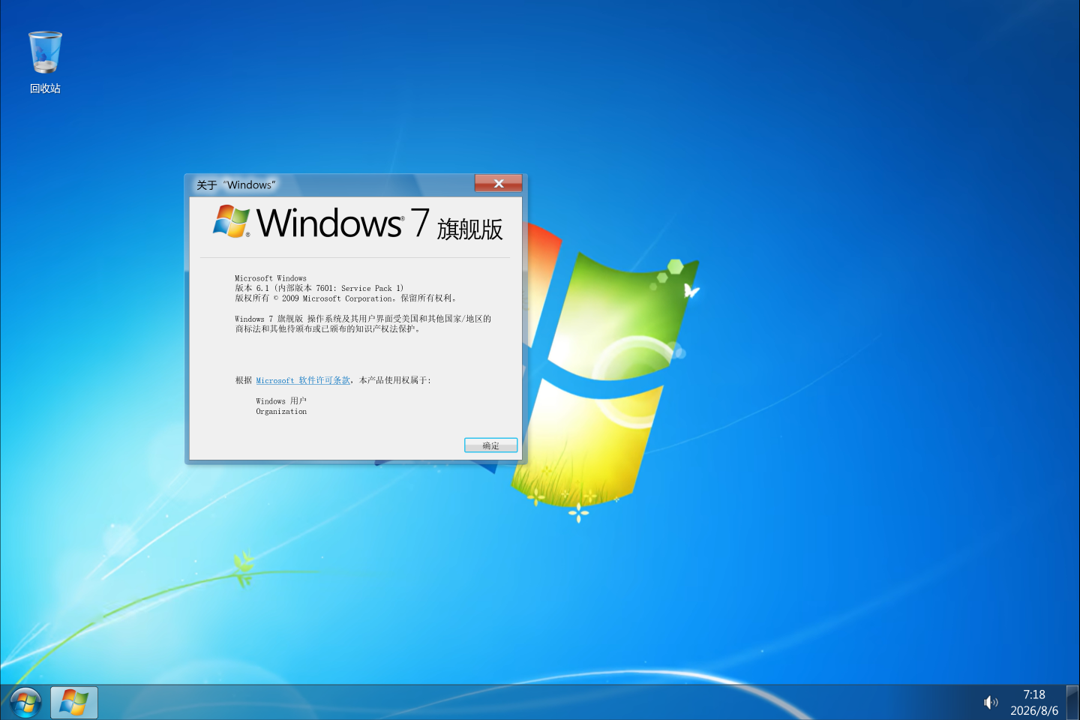Click the Windows flag logo in the dialog
The image size is (1080, 720).
[231, 221]
